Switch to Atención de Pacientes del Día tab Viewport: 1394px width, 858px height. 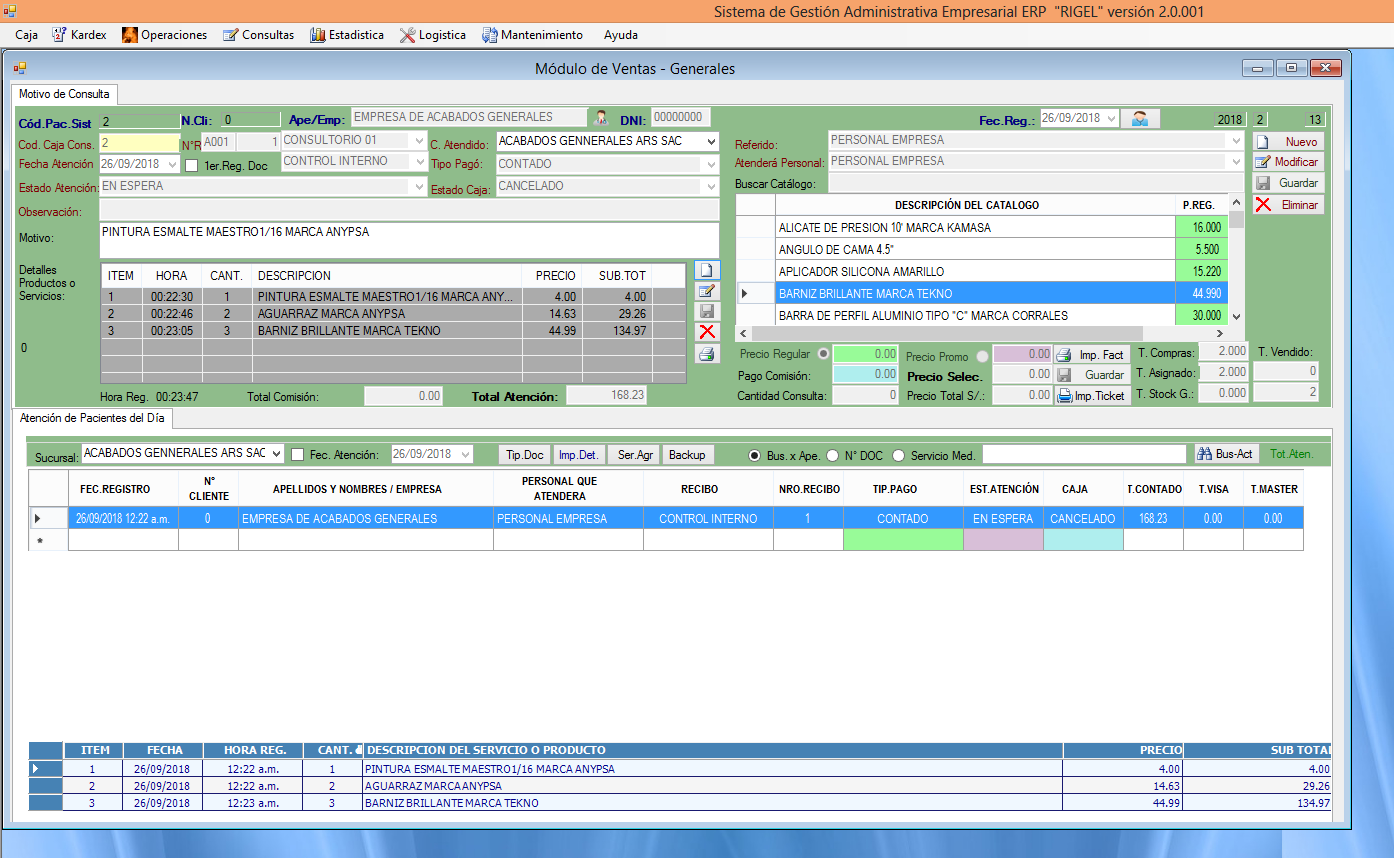pos(93,417)
